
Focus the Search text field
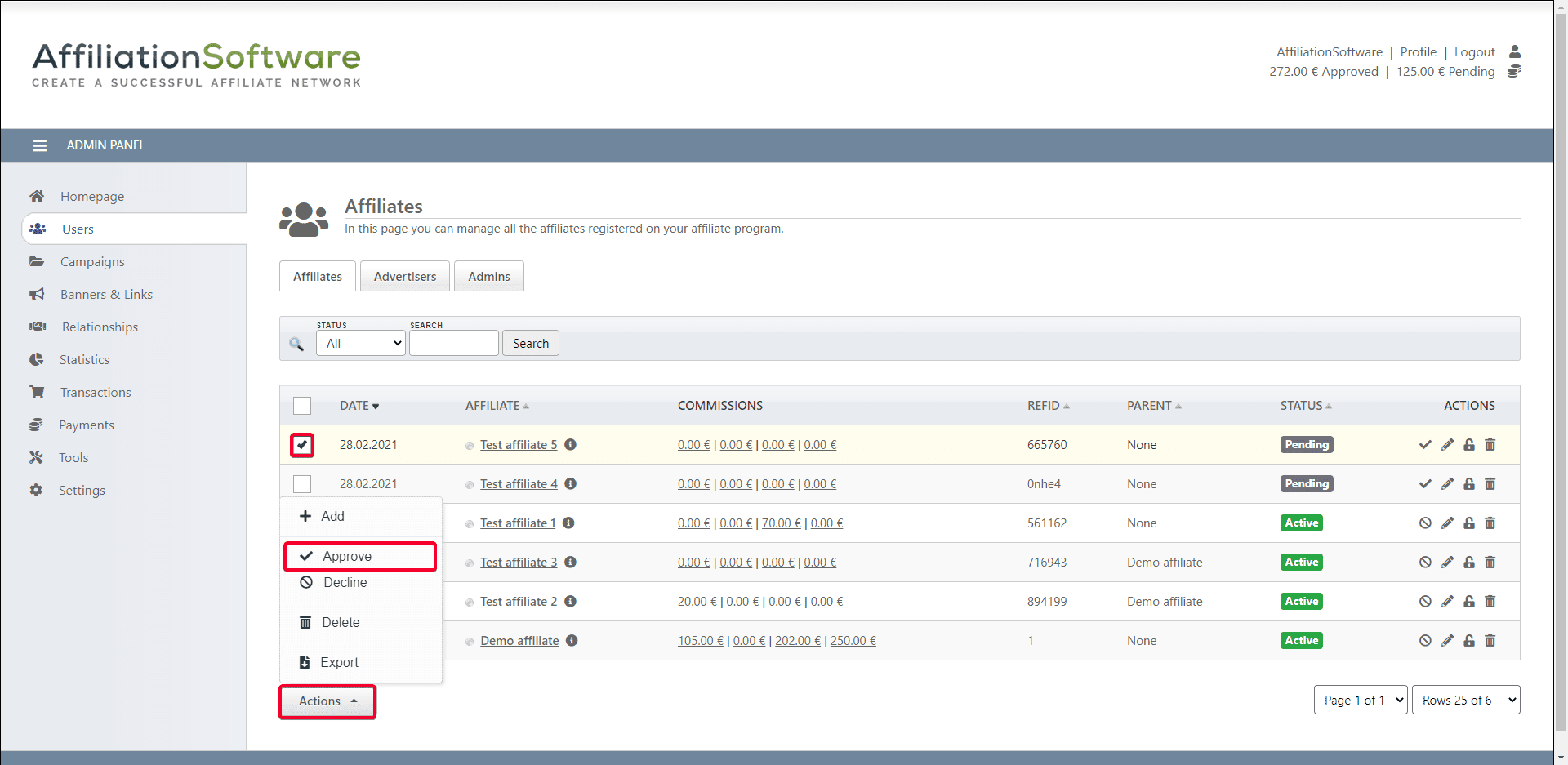[453, 344]
